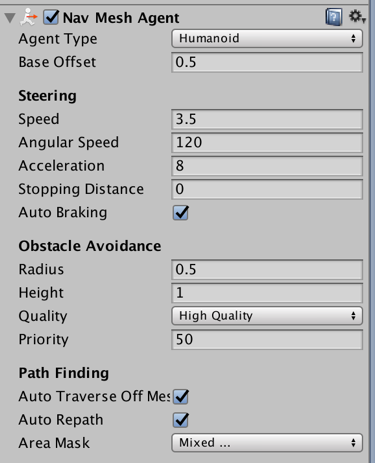375x463 pixels.
Task: Click the Priority field showing 50
Action: pos(267,339)
